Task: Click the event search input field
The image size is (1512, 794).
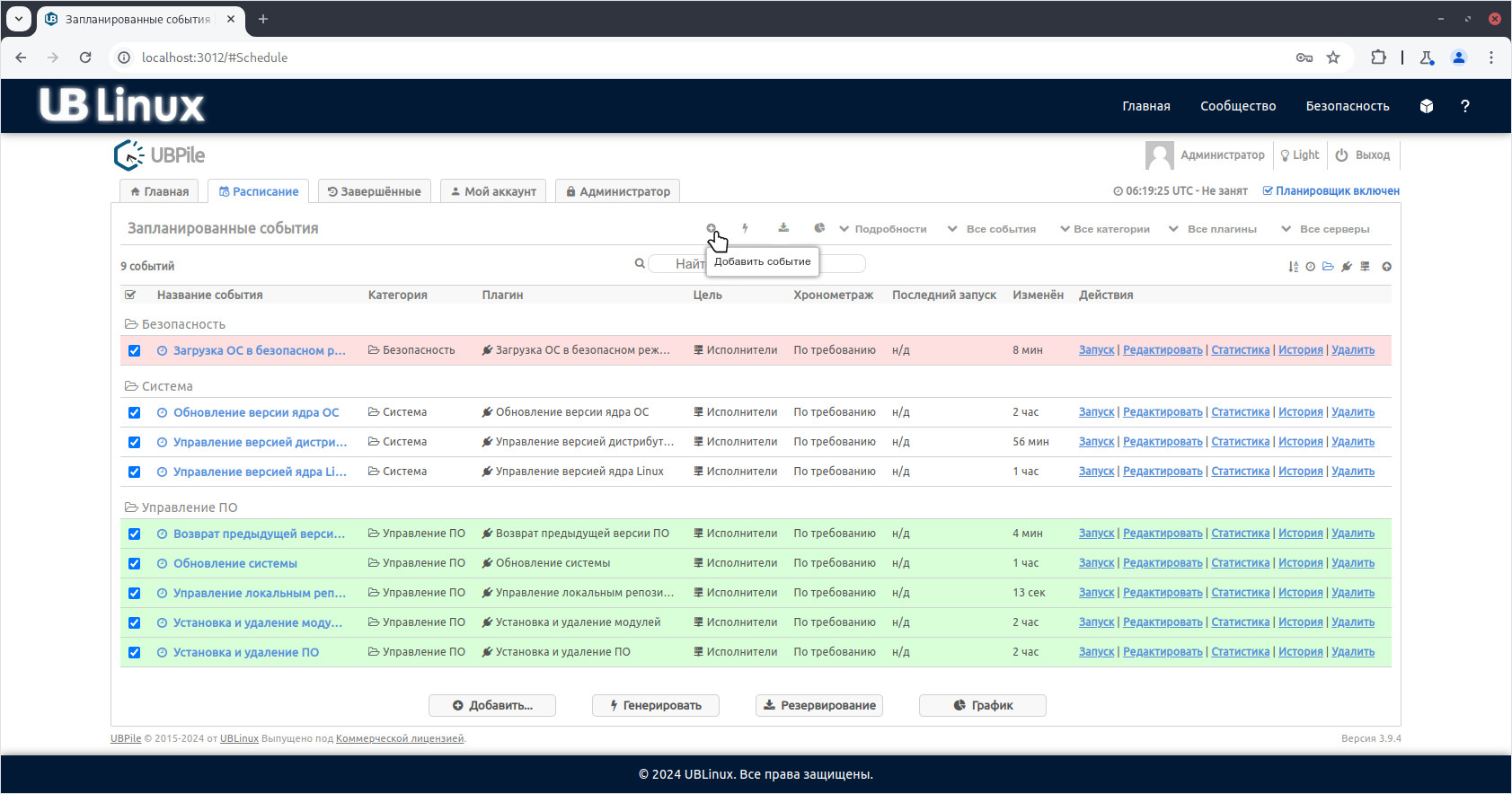Action: click(757, 263)
